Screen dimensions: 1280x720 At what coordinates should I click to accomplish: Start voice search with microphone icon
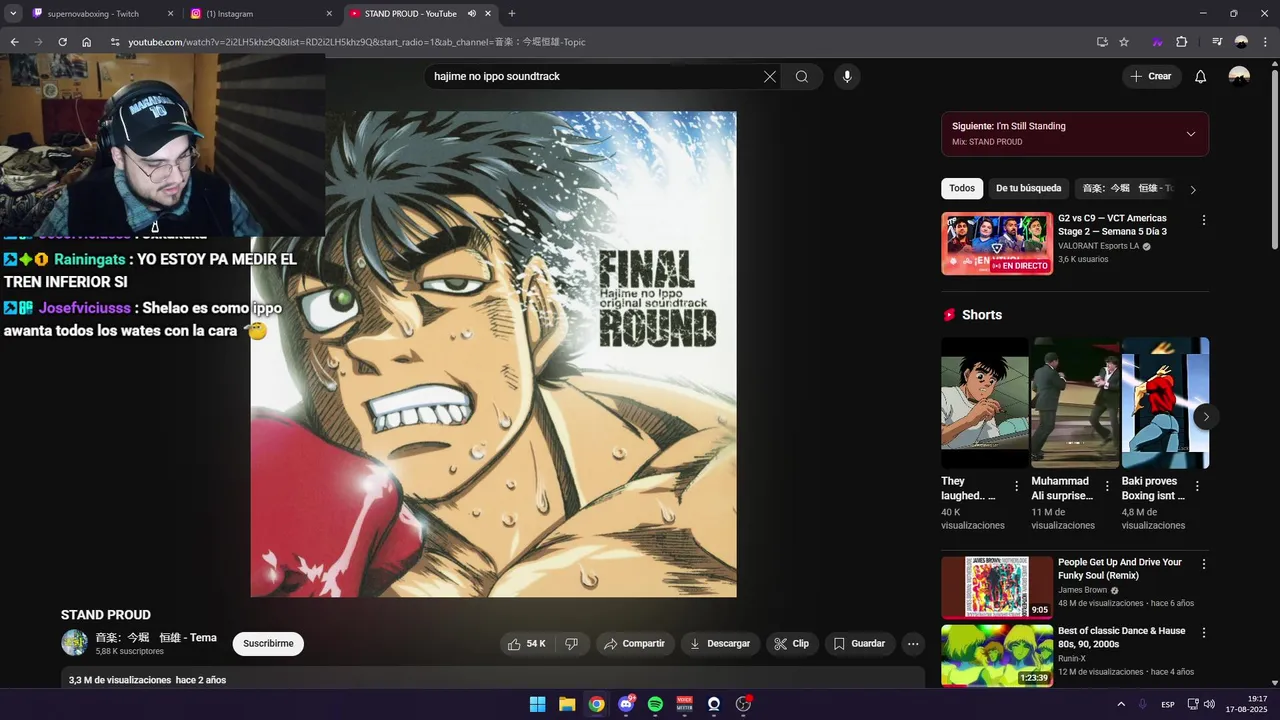[847, 77]
